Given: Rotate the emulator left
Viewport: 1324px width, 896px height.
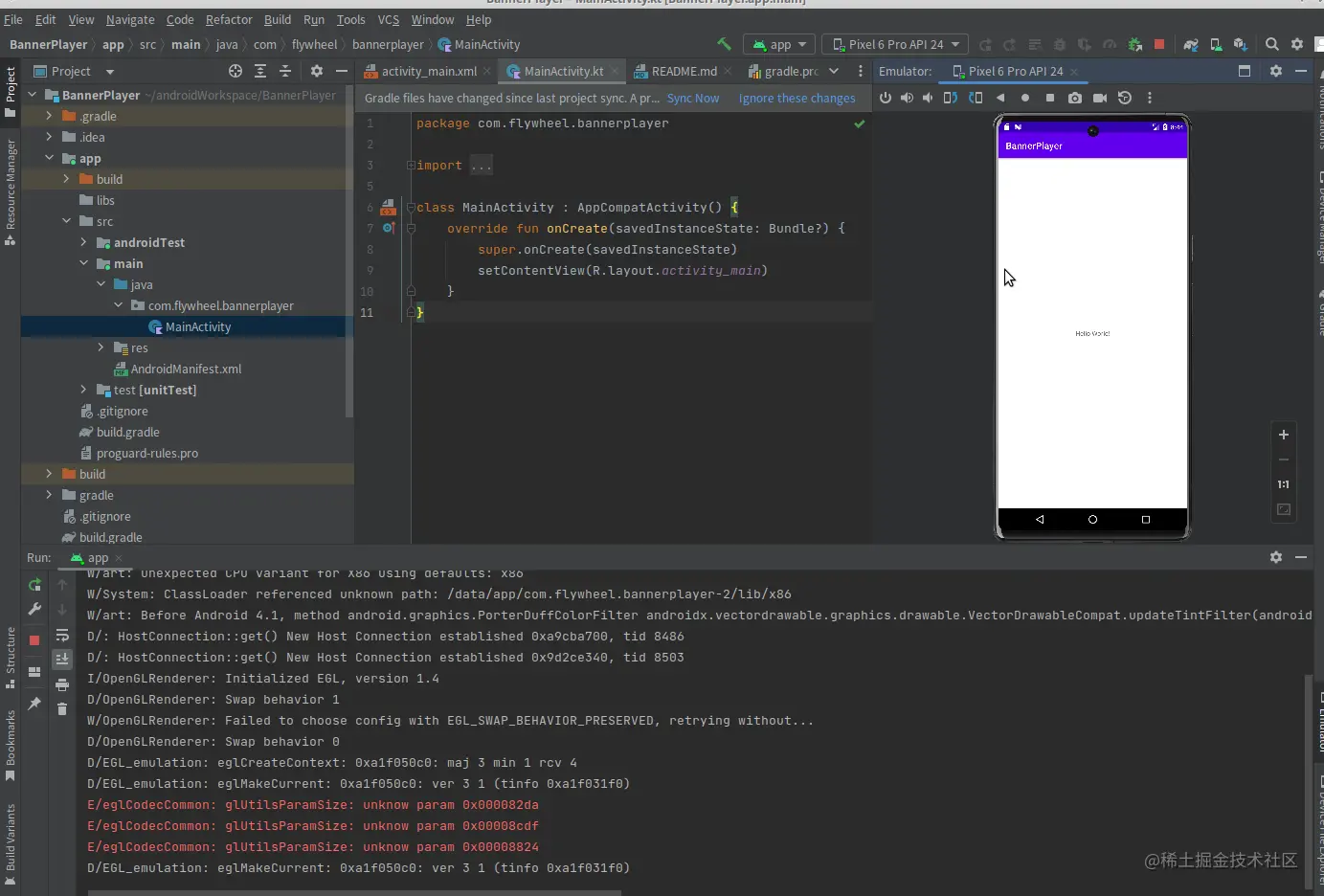Looking at the screenshot, I should pyautogui.click(x=950, y=98).
